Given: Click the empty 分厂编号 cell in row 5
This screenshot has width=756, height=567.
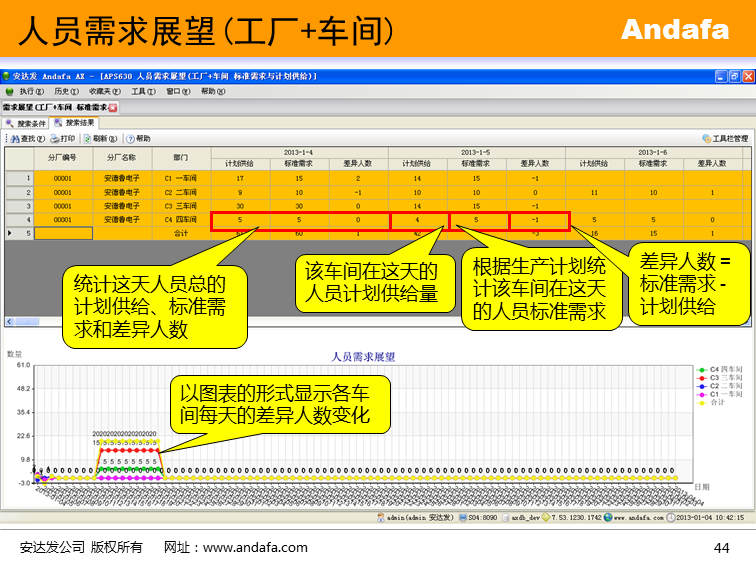Looking at the screenshot, I should pos(63,233).
